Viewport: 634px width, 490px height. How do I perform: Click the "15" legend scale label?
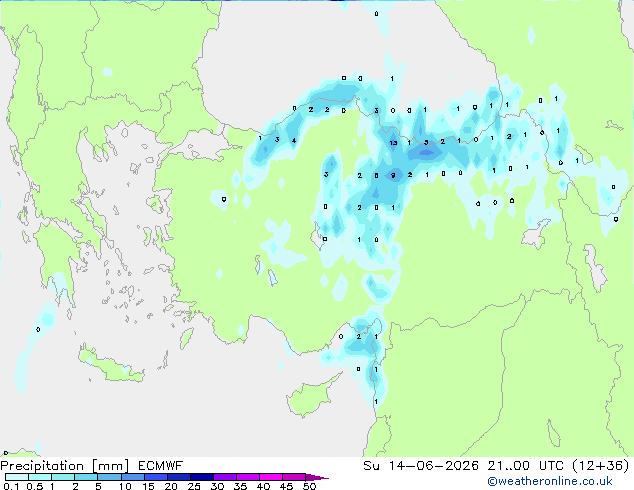[148, 486]
